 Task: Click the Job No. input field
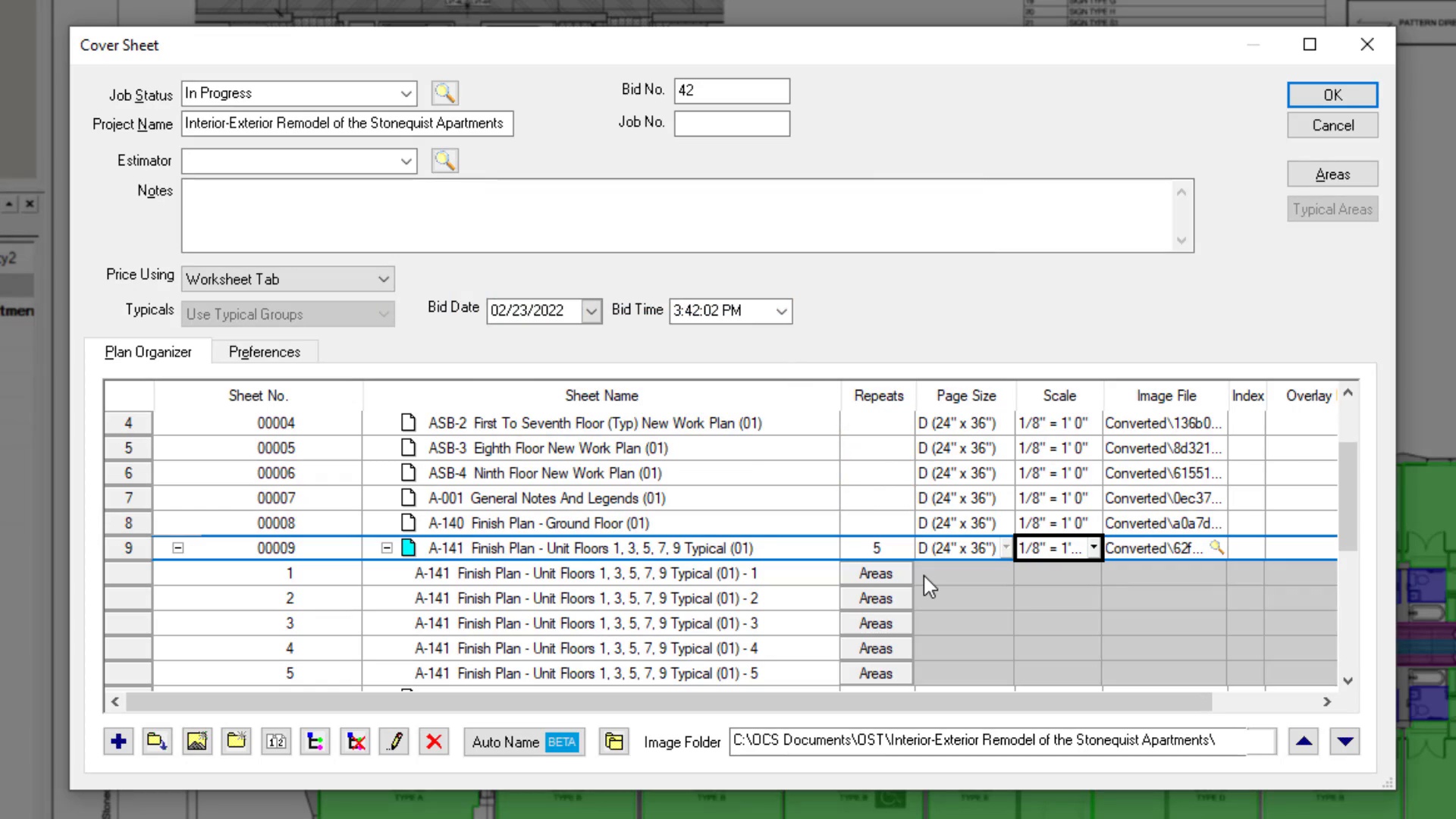point(731,123)
